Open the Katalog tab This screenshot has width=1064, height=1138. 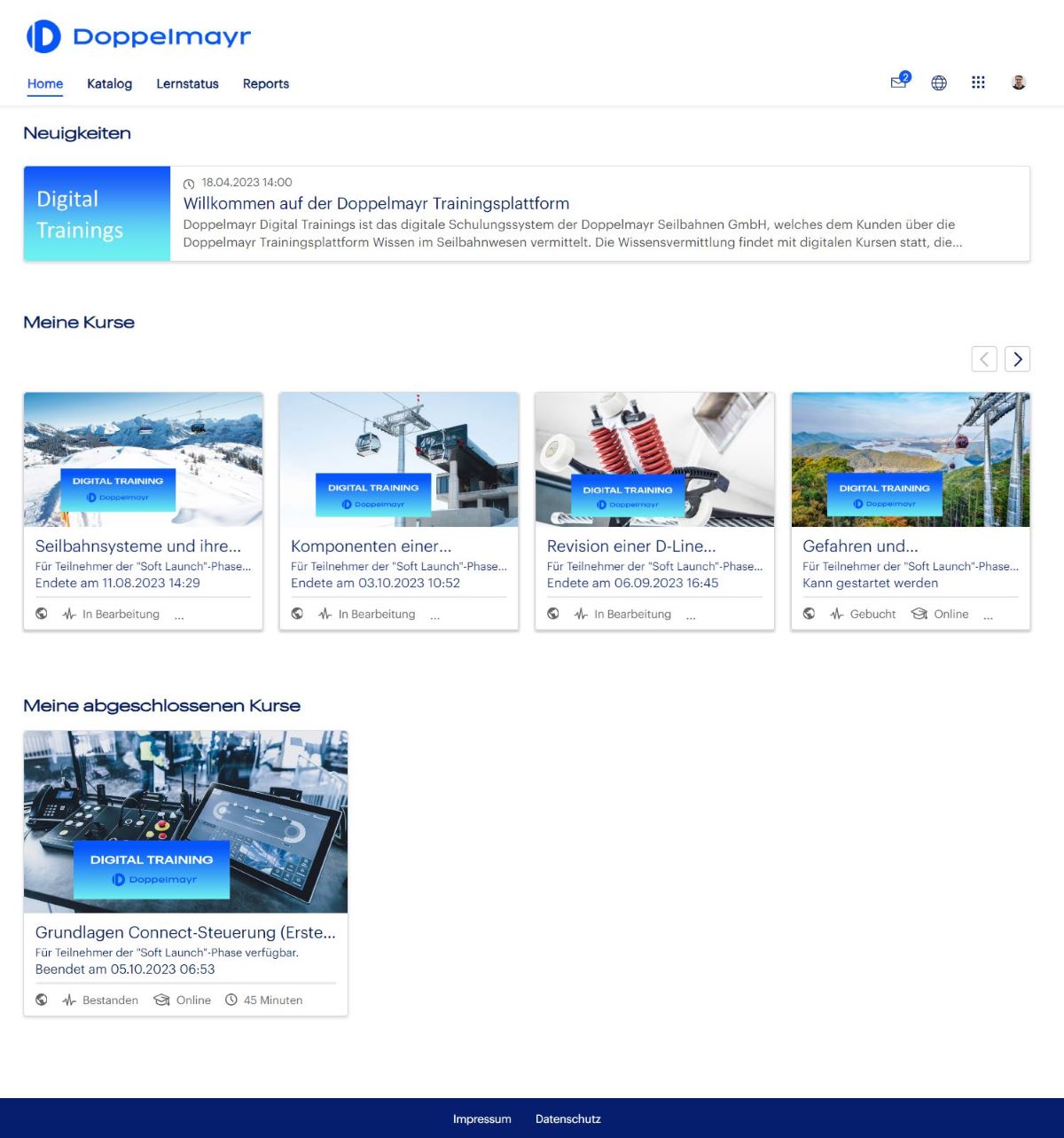point(109,83)
